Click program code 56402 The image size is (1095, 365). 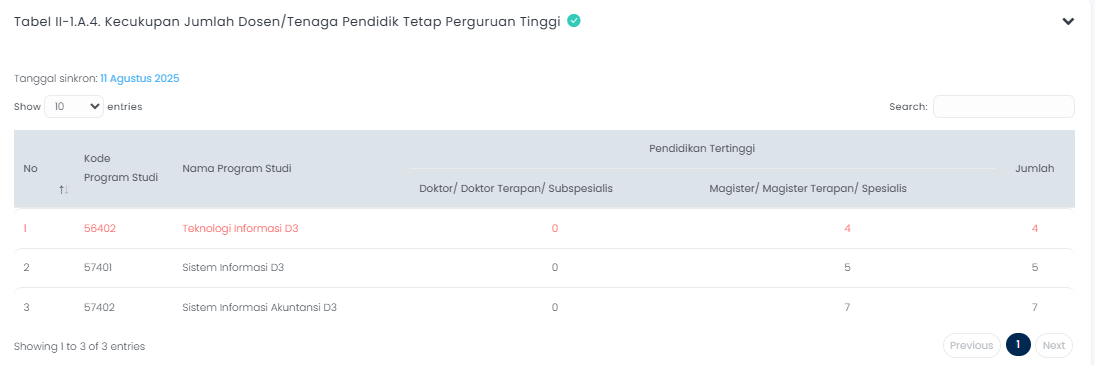[99, 228]
